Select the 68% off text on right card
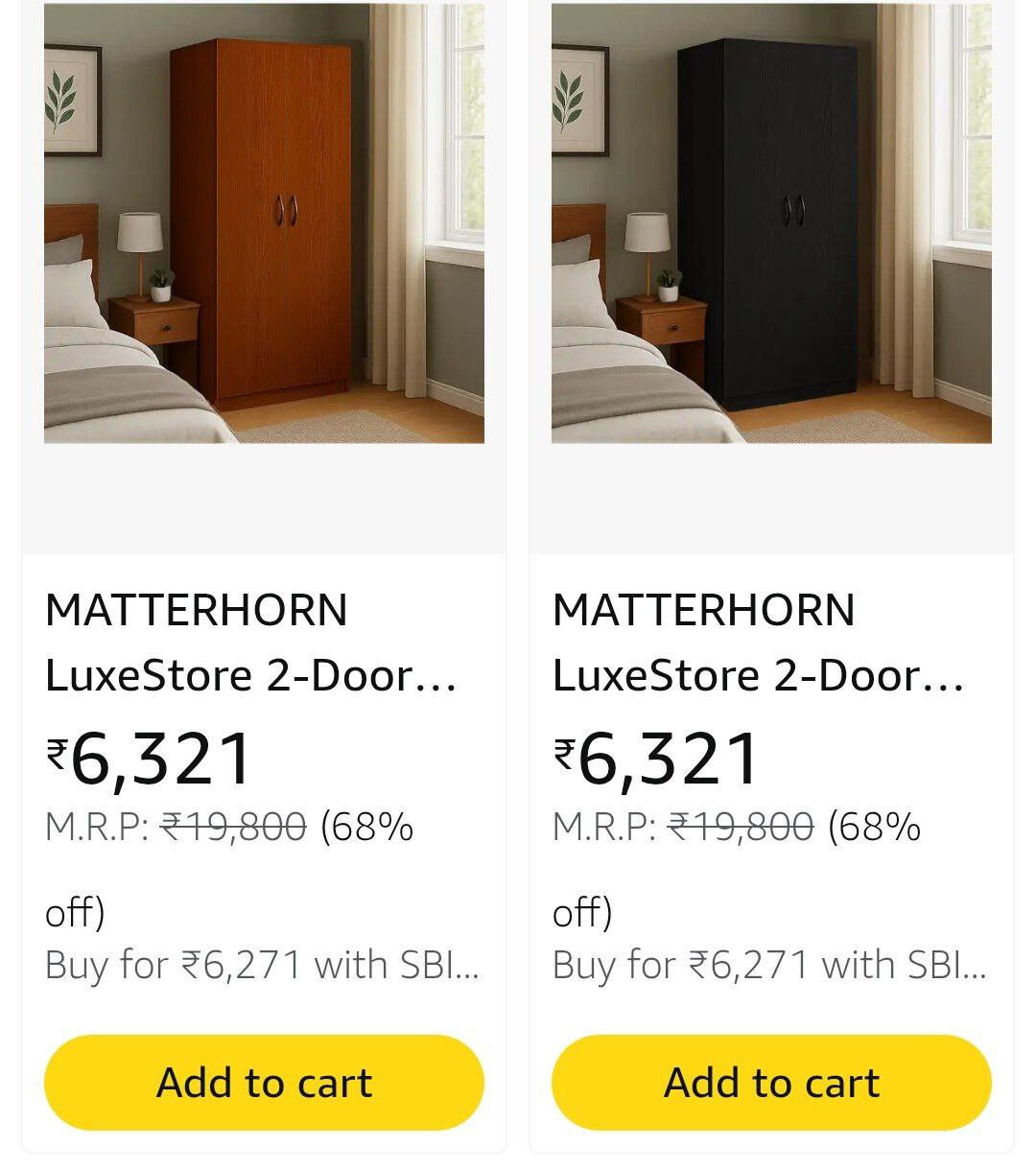This screenshot has height=1170, width=1036. 737,869
